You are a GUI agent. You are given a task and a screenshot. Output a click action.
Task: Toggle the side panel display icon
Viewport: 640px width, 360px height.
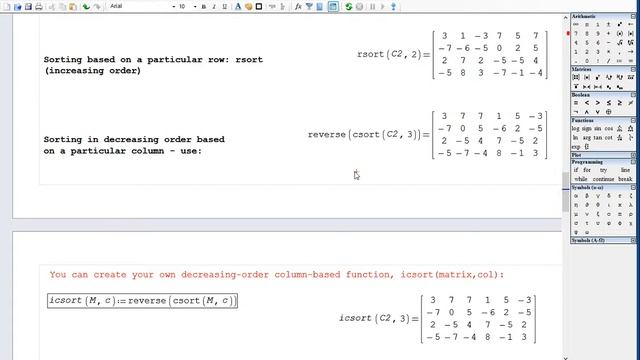(333, 7)
